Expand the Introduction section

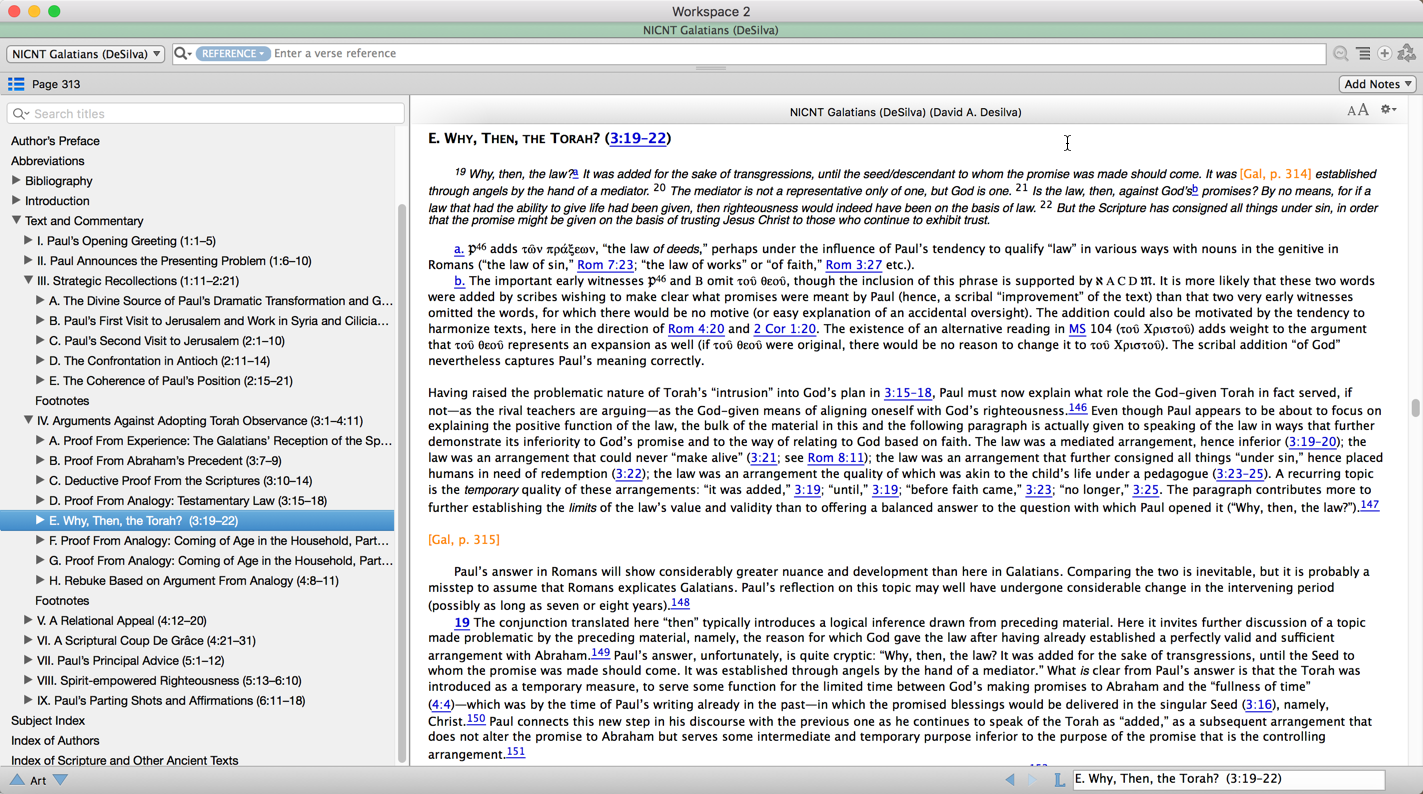(x=16, y=201)
